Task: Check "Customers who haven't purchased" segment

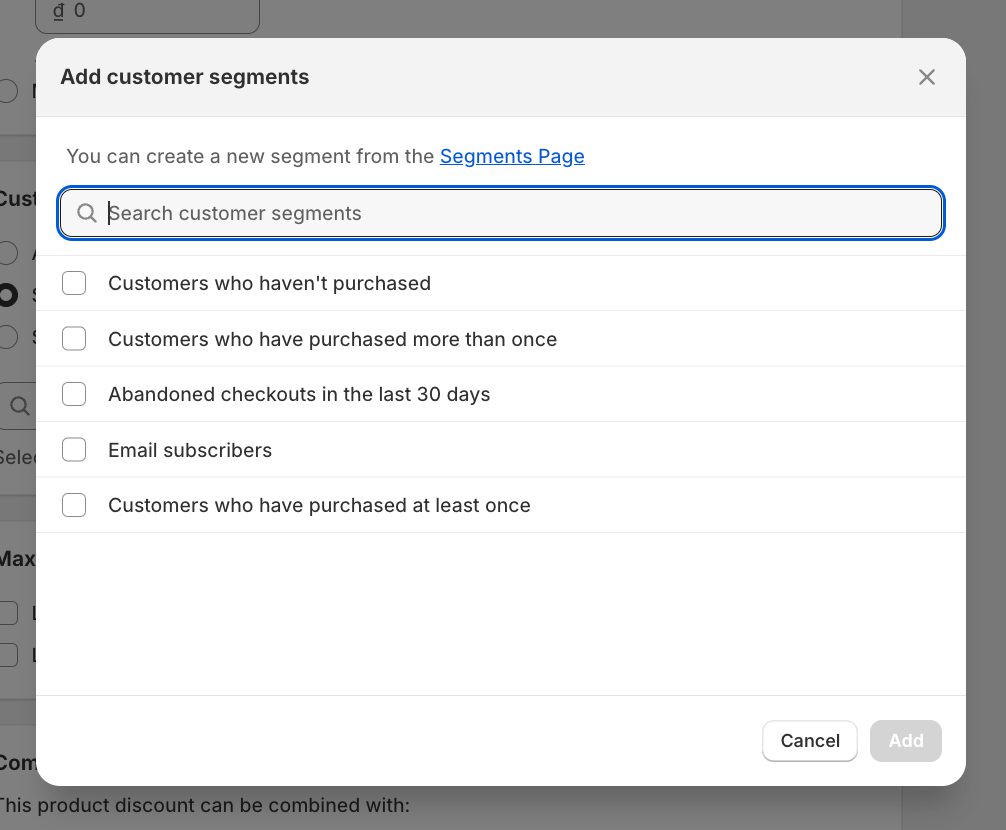Action: (x=74, y=283)
